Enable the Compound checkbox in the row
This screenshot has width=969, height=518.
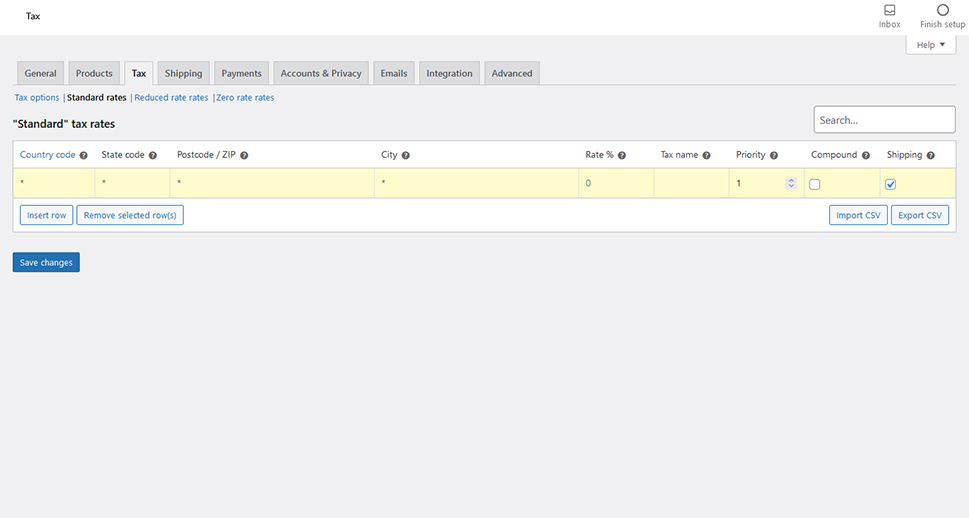coord(815,184)
